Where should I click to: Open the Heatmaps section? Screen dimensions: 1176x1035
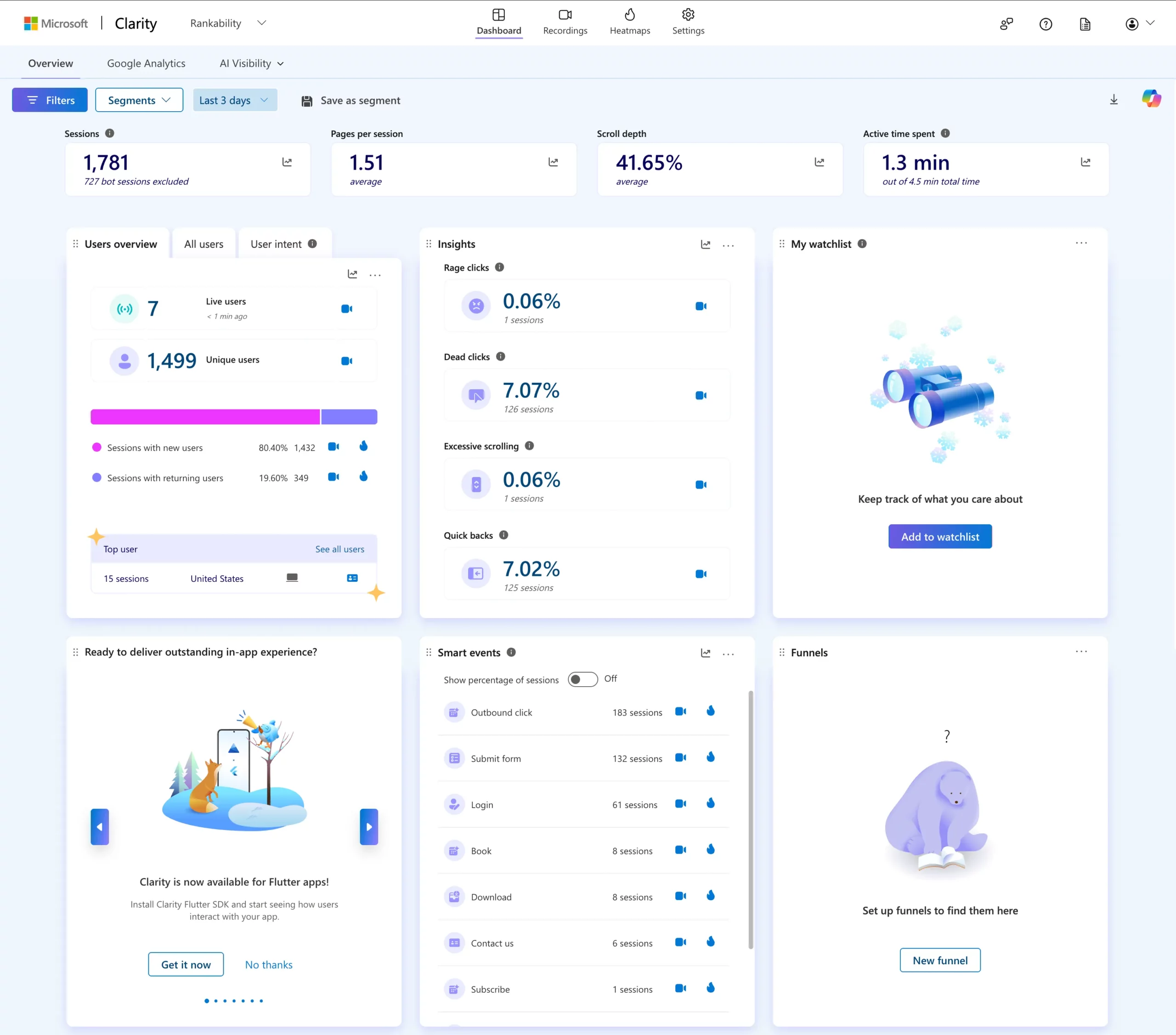pyautogui.click(x=629, y=22)
